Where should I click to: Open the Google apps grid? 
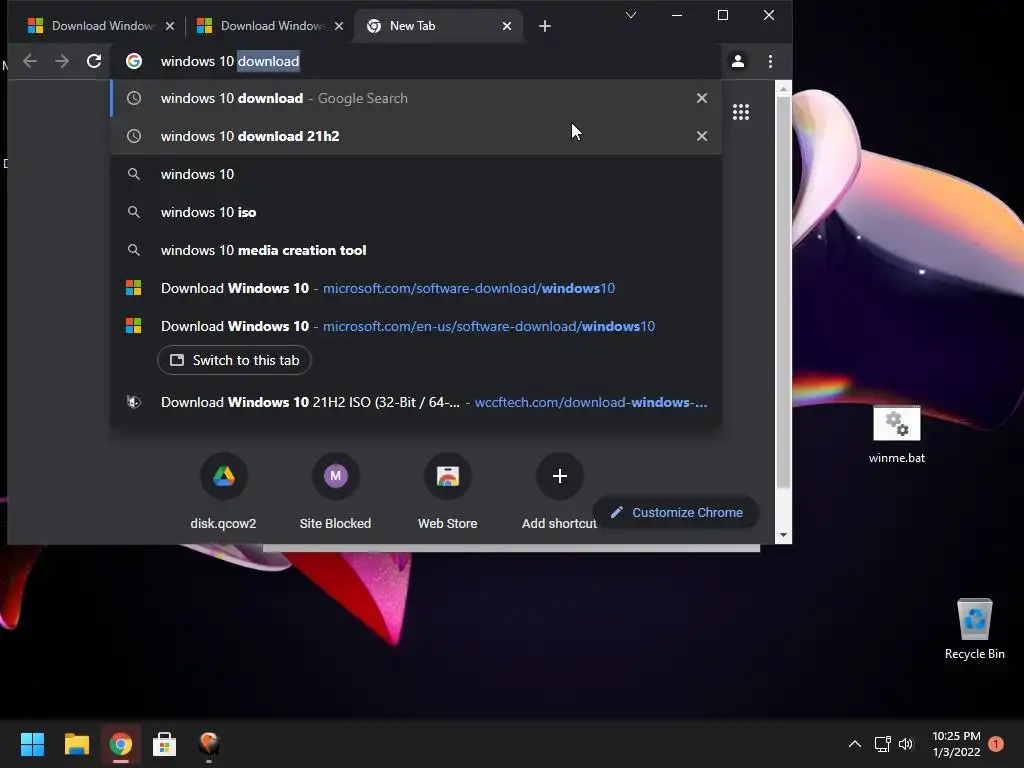[741, 112]
